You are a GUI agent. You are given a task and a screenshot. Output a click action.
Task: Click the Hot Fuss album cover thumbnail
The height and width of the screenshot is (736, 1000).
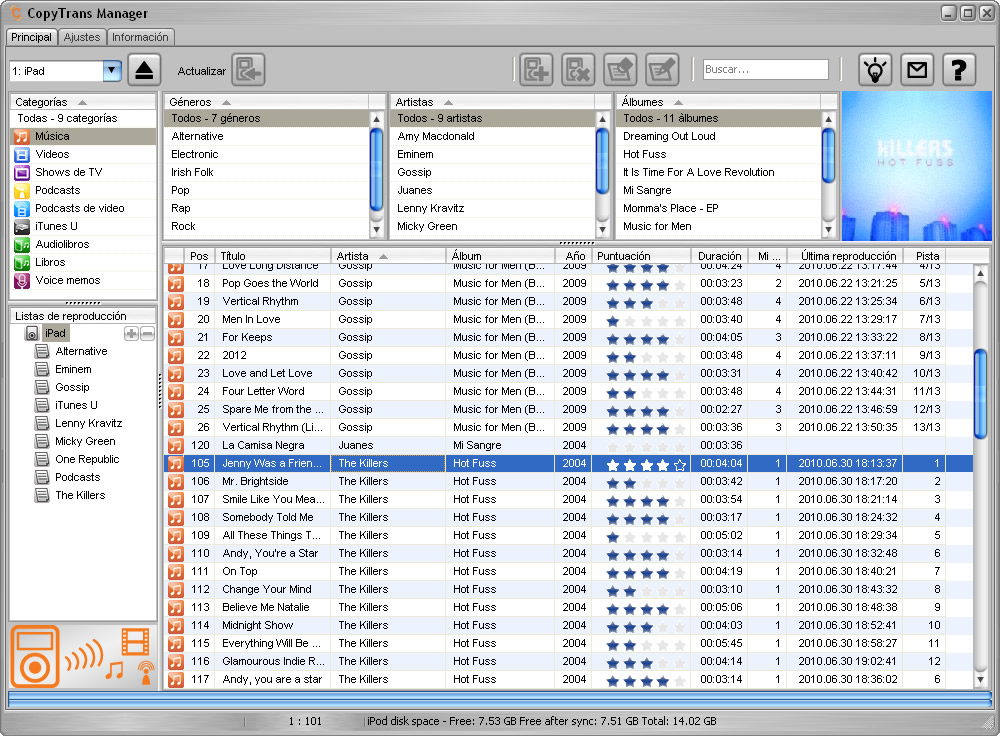(916, 166)
